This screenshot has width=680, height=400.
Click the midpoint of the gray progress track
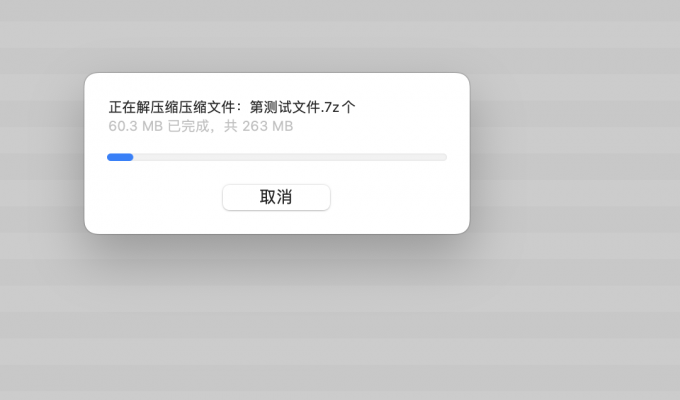pos(277,157)
